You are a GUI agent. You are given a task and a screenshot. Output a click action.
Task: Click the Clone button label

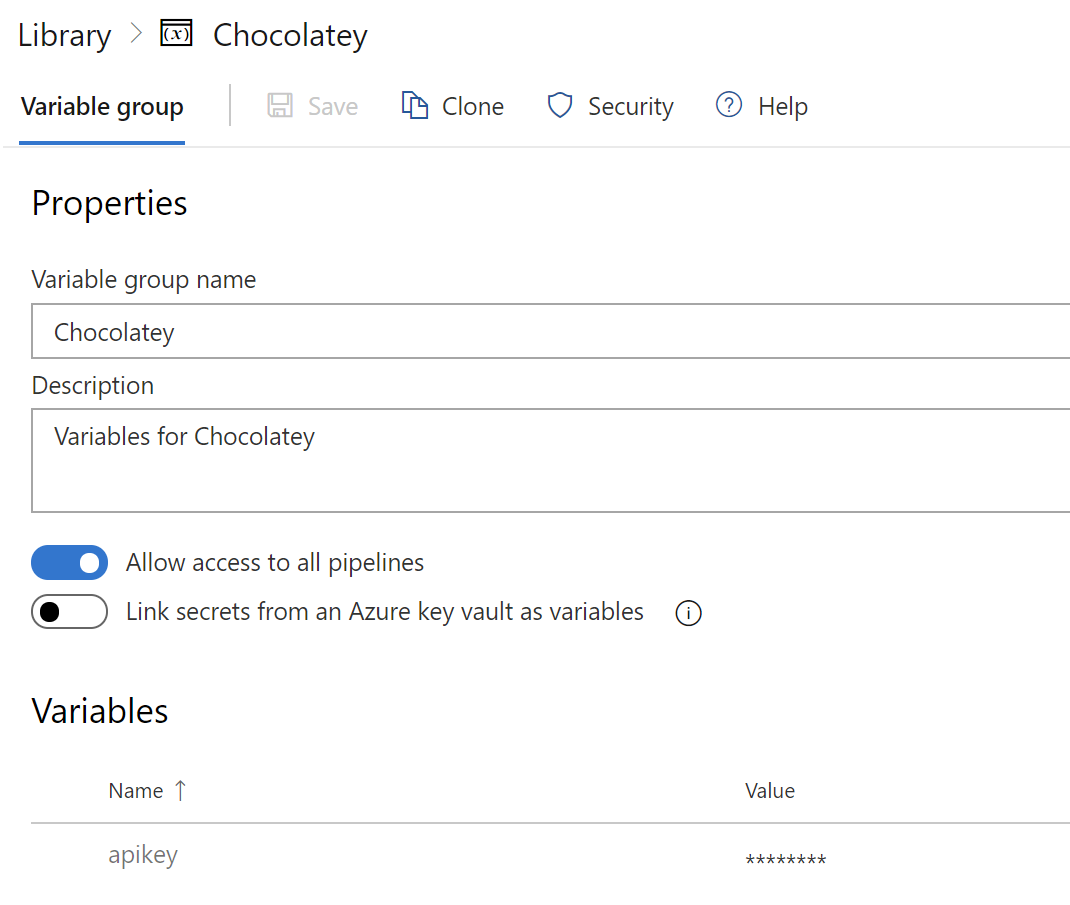(x=473, y=107)
